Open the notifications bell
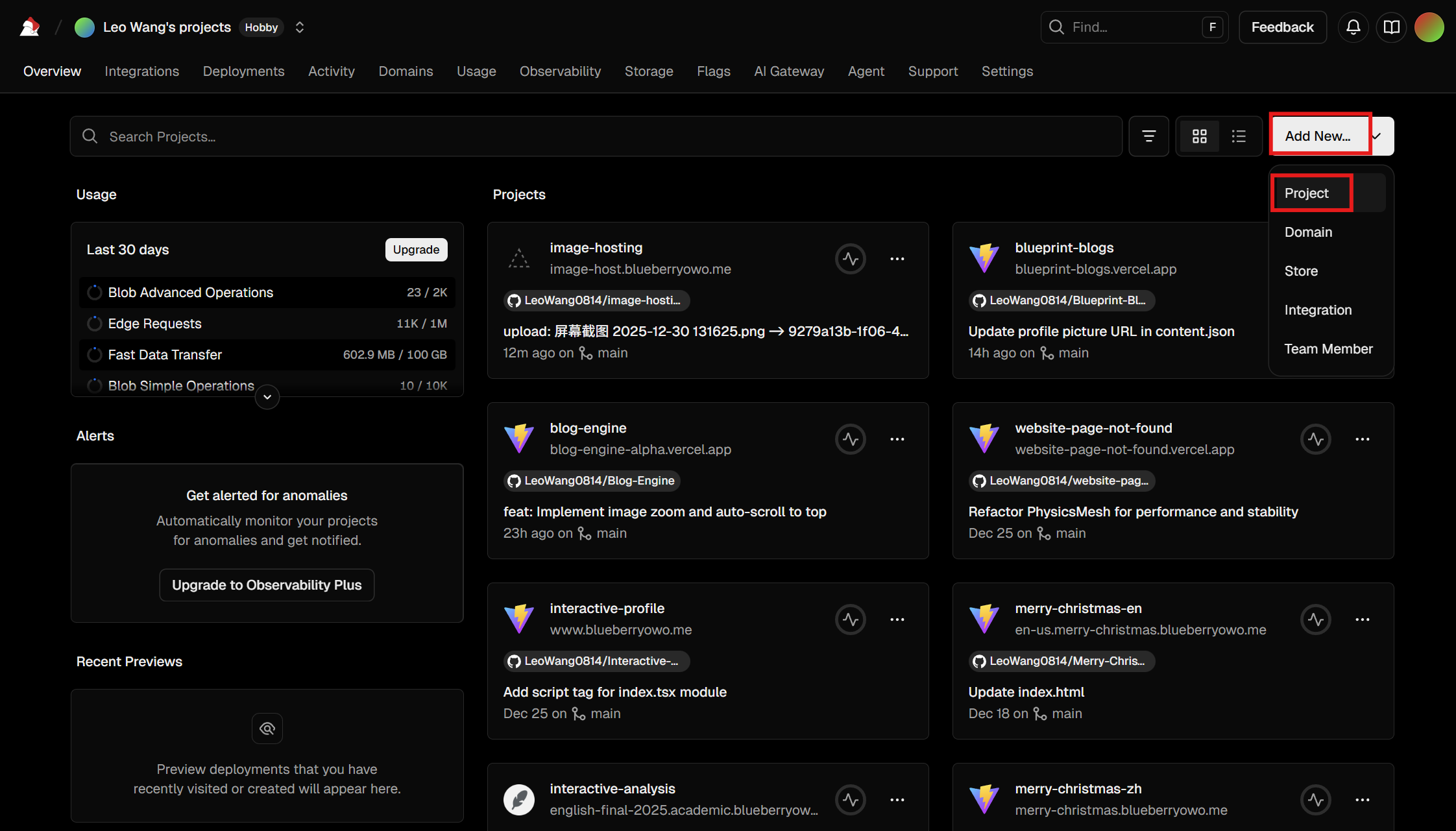The image size is (1456, 831). pos(1353,27)
